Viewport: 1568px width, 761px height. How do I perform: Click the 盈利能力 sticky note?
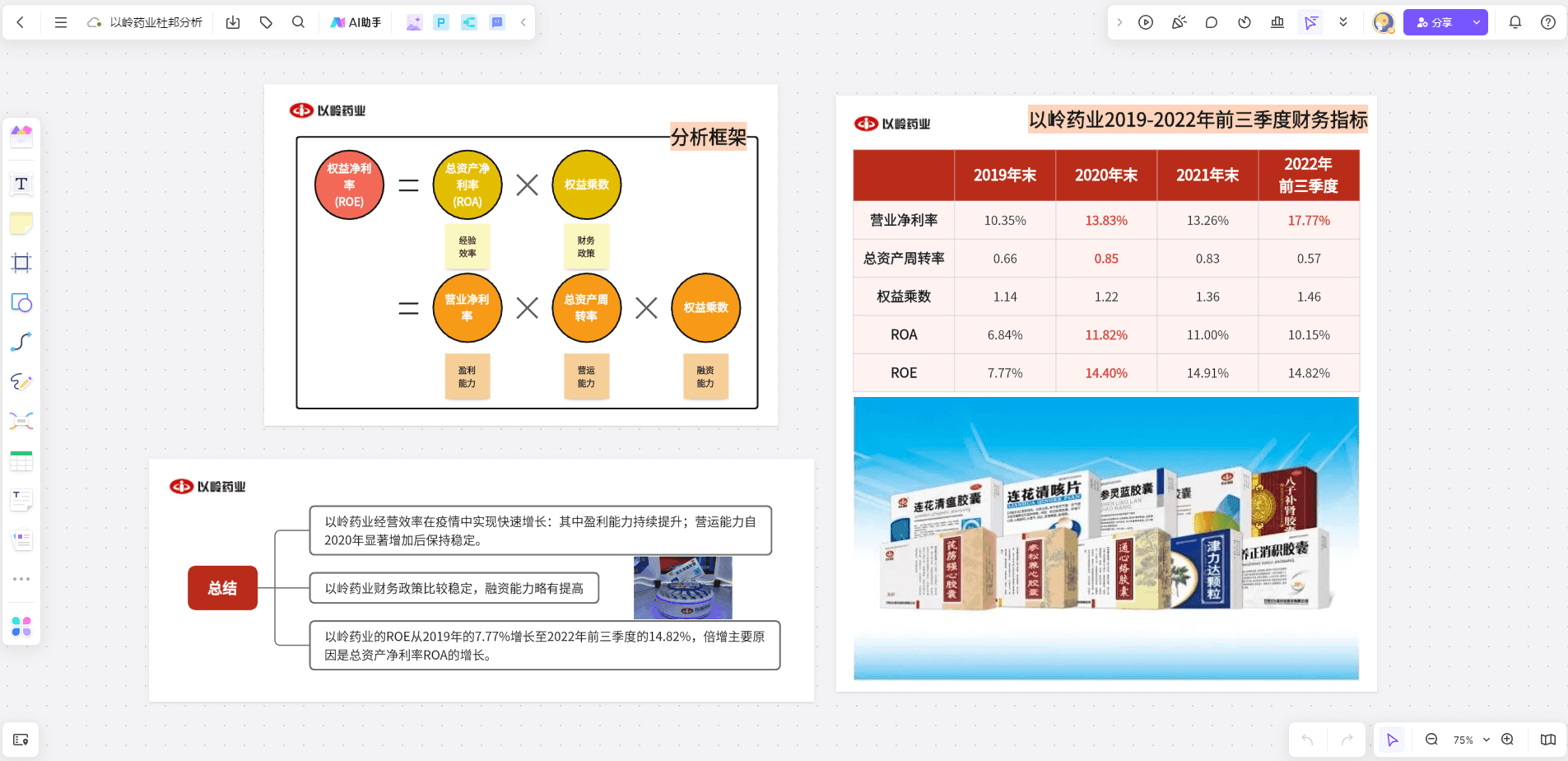(x=467, y=376)
